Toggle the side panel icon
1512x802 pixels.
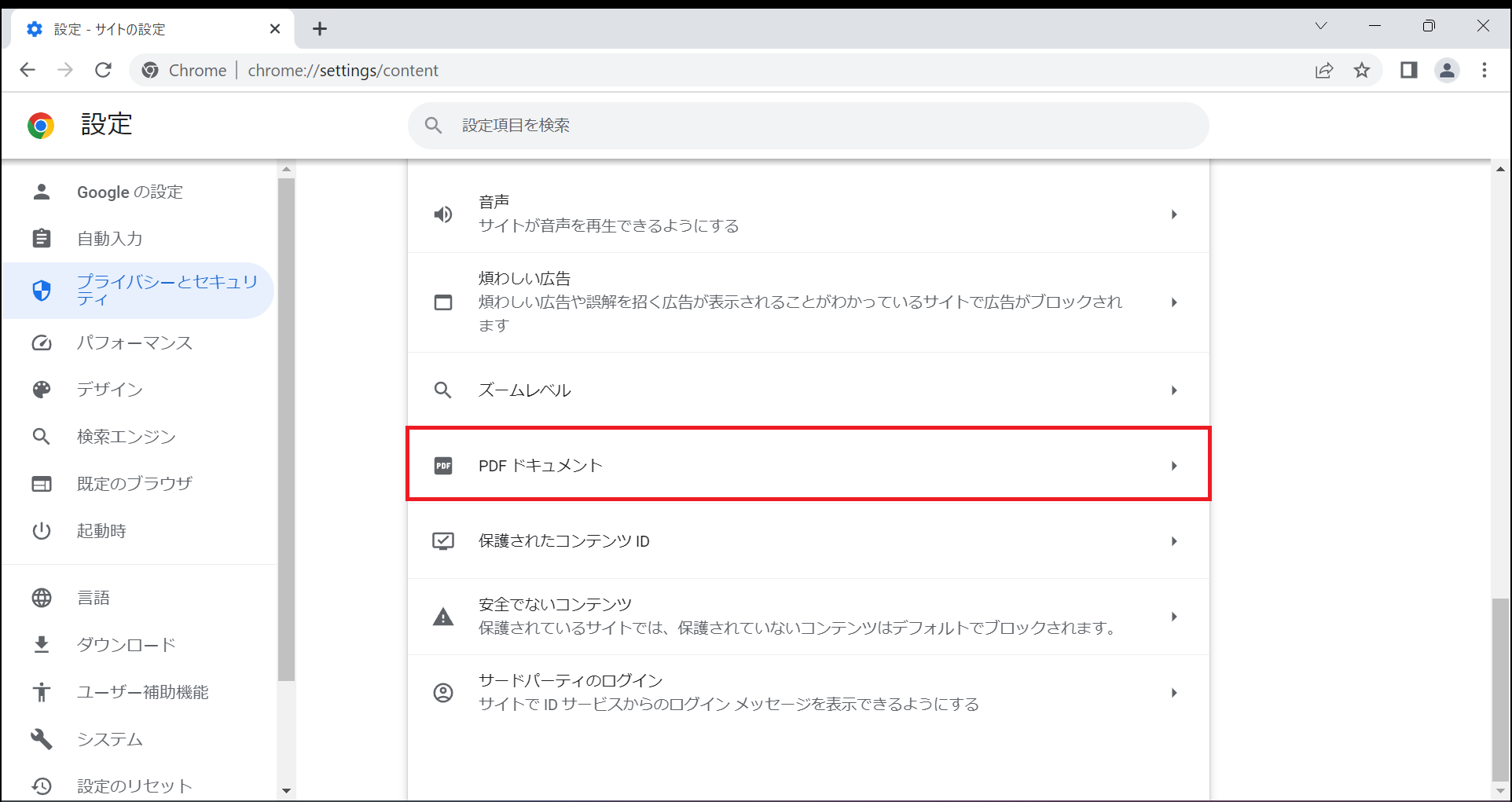point(1408,70)
